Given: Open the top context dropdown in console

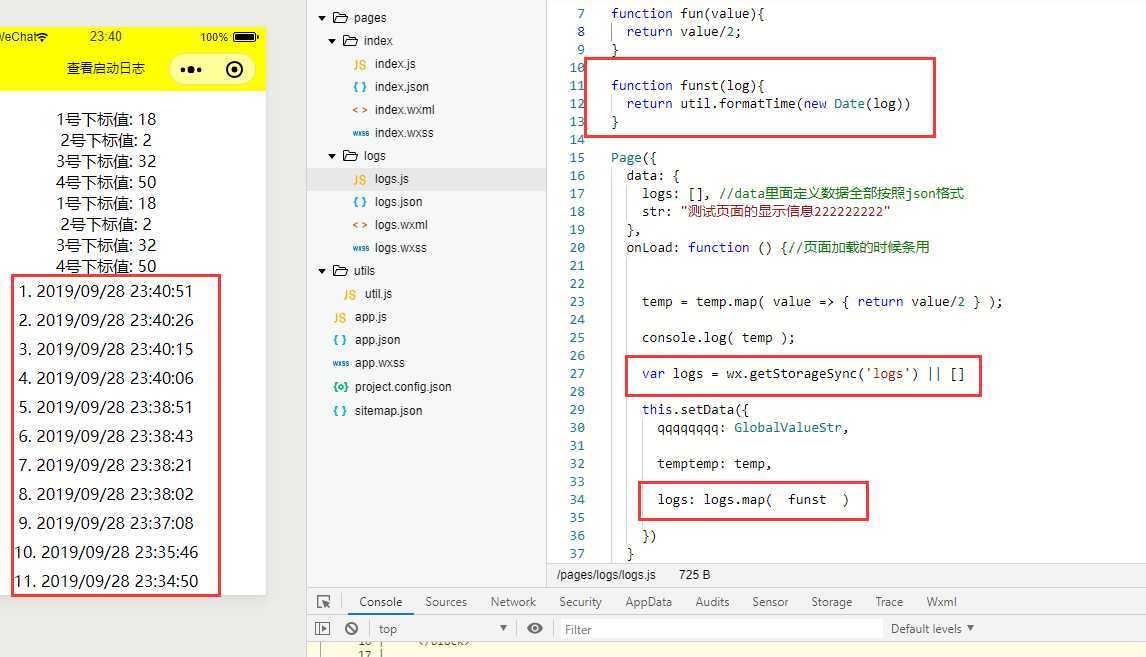Looking at the screenshot, I should 442,628.
